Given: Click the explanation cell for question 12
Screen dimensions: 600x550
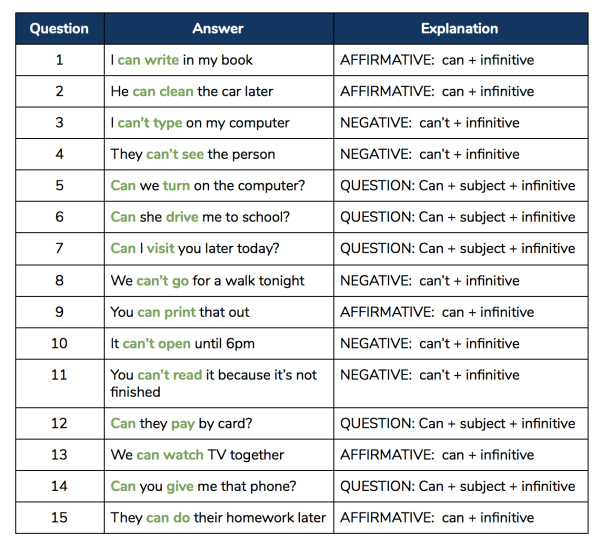Looking at the screenshot, I should [461, 423].
